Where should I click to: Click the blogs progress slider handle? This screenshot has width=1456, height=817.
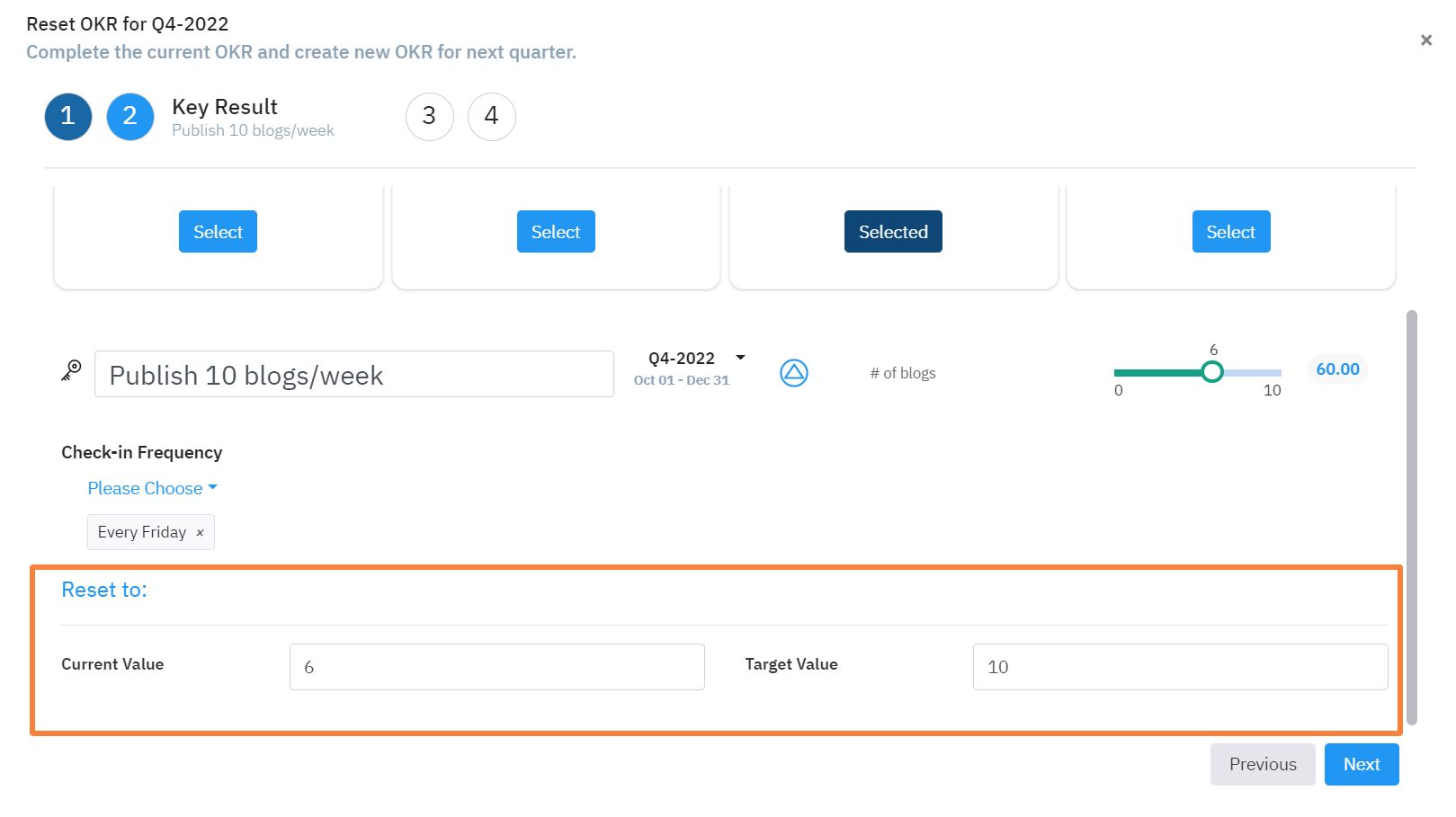pyautogui.click(x=1212, y=372)
